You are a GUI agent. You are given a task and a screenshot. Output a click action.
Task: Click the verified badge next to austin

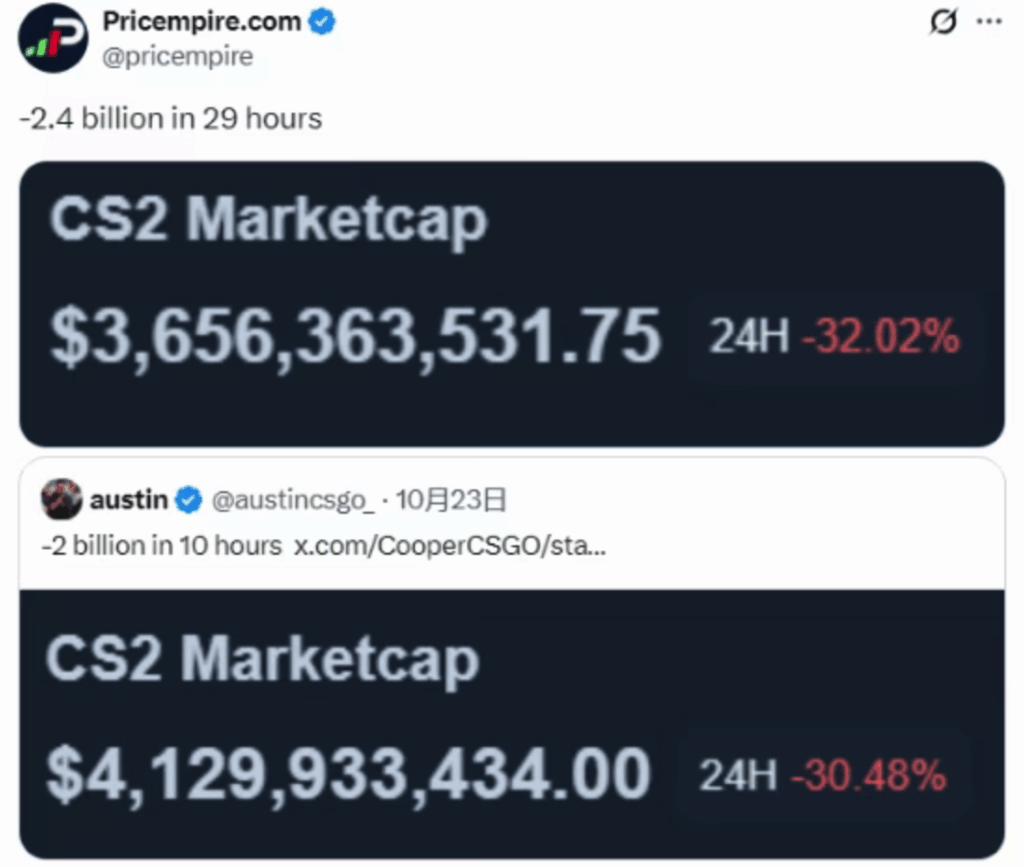188,499
